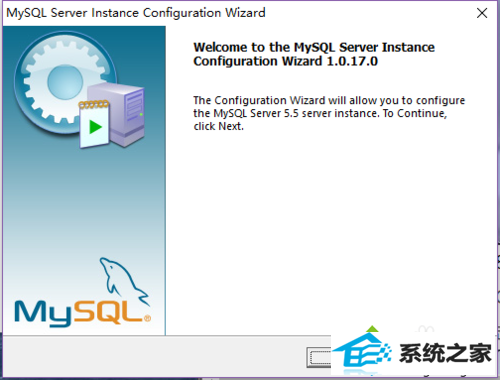Click the MySQL dolphin logo
Viewport: 500px width, 380px height.
[83, 292]
